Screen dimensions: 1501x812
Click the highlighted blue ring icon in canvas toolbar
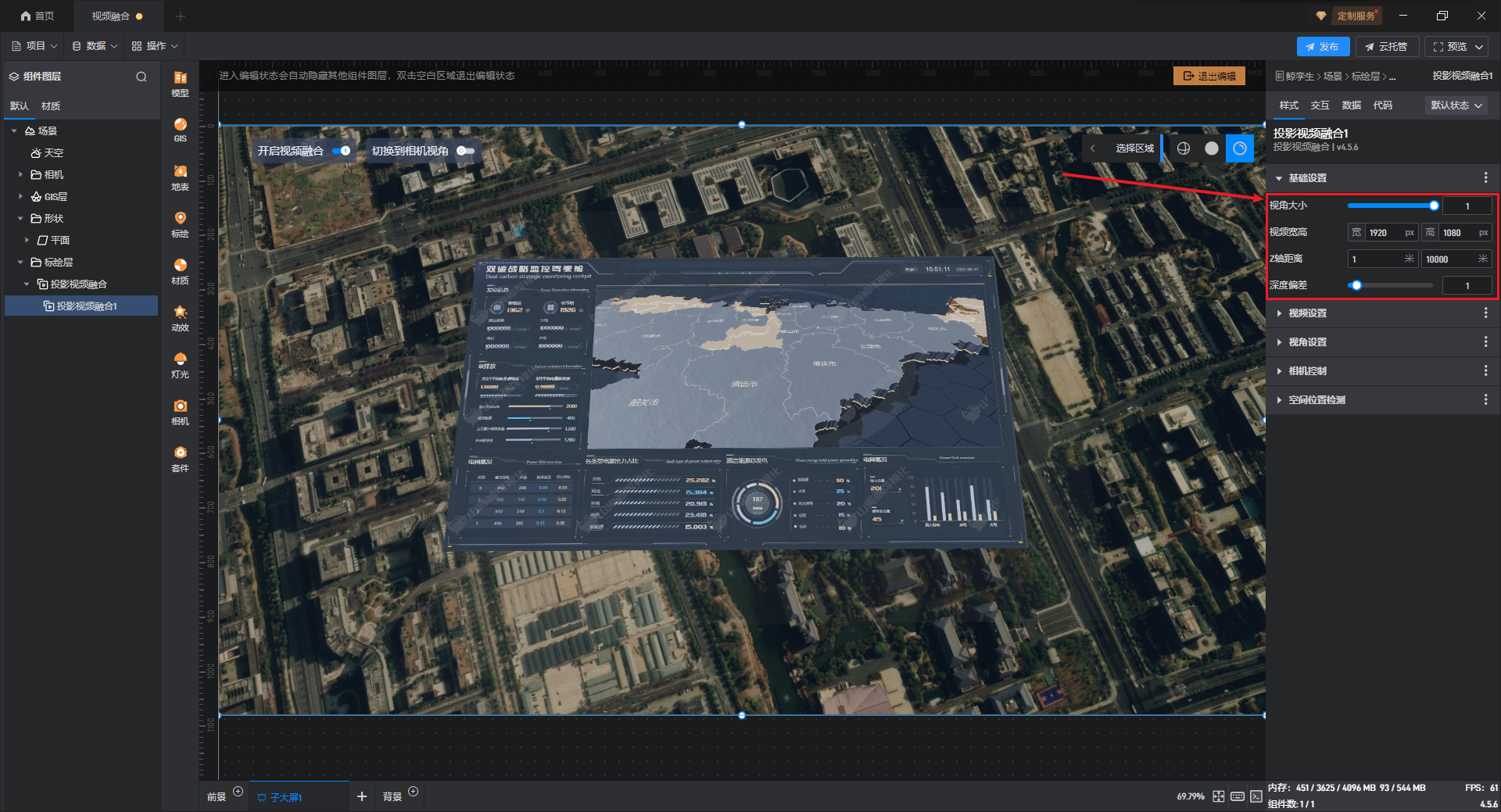(x=1240, y=148)
